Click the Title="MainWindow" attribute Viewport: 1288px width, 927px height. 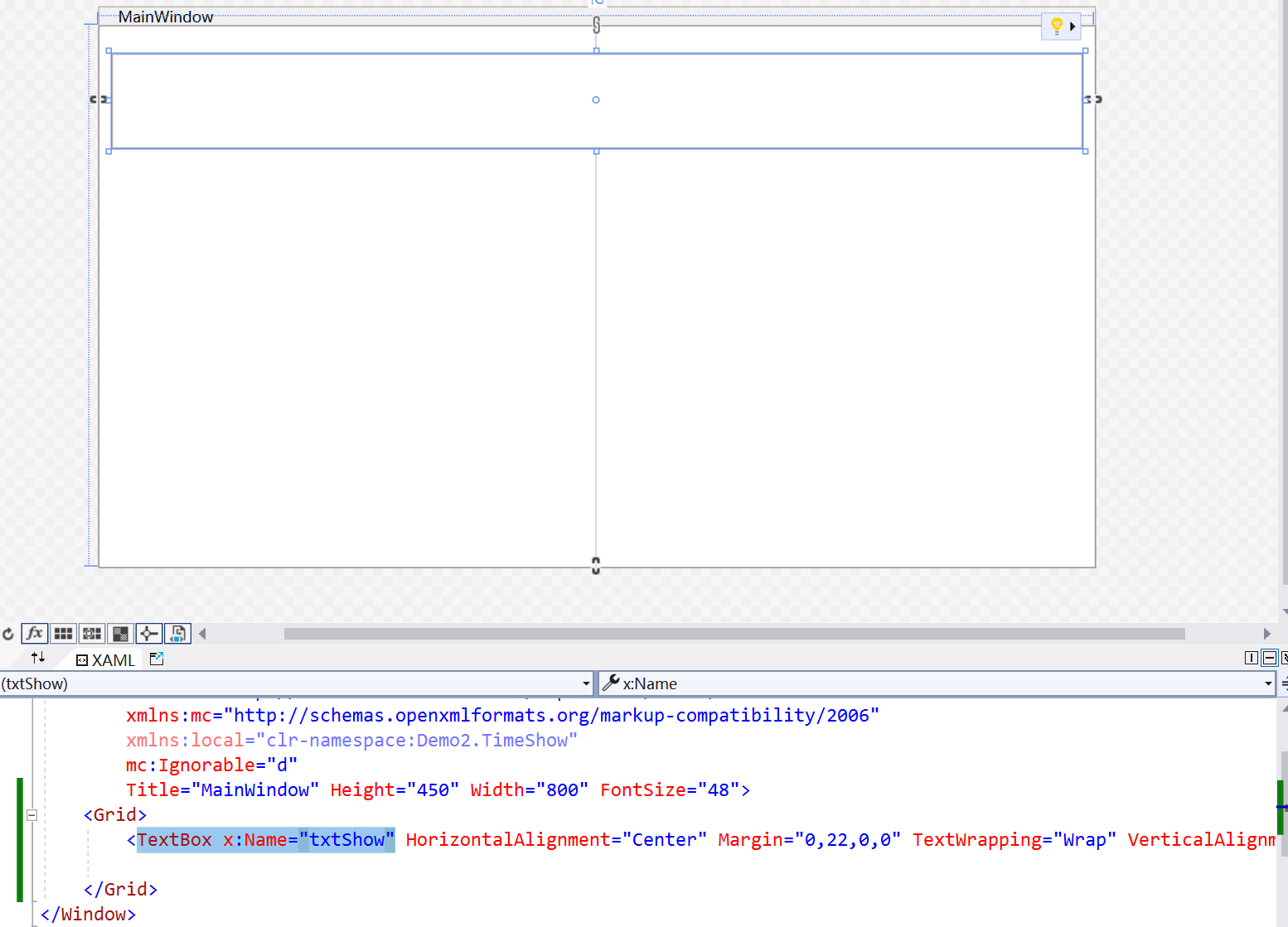[222, 790]
